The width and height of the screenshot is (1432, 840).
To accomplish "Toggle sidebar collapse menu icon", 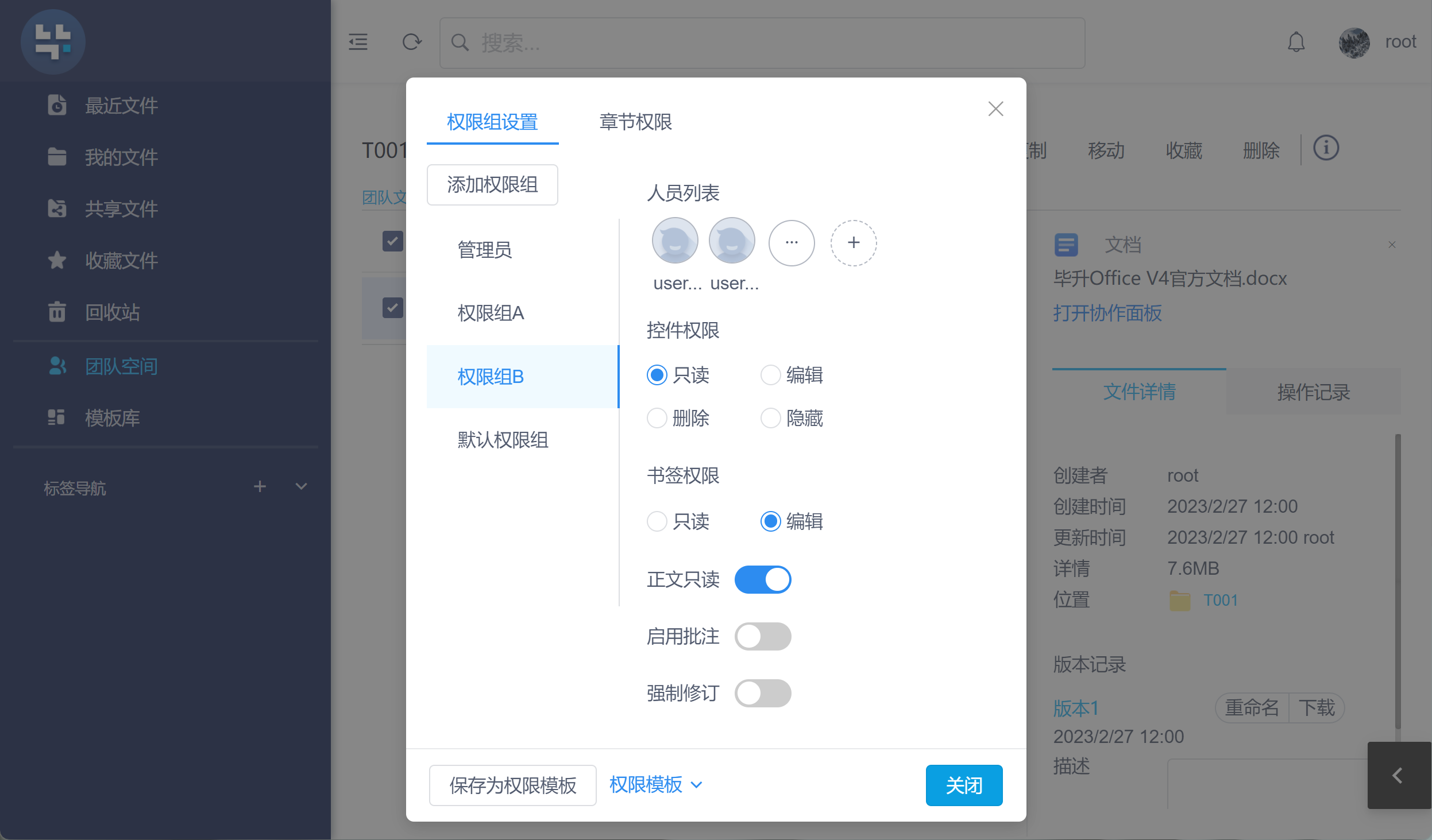I will pyautogui.click(x=358, y=42).
